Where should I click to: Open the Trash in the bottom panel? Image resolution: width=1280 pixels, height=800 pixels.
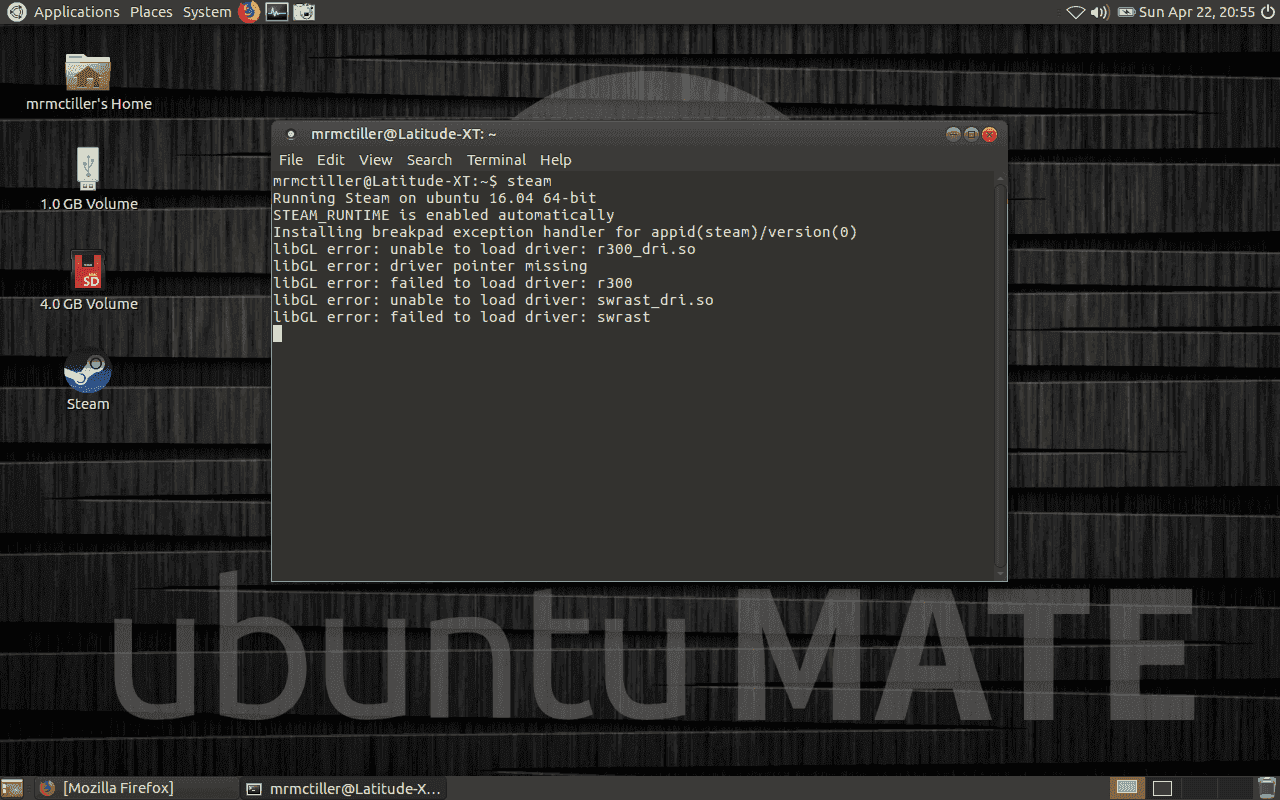coord(1267,788)
